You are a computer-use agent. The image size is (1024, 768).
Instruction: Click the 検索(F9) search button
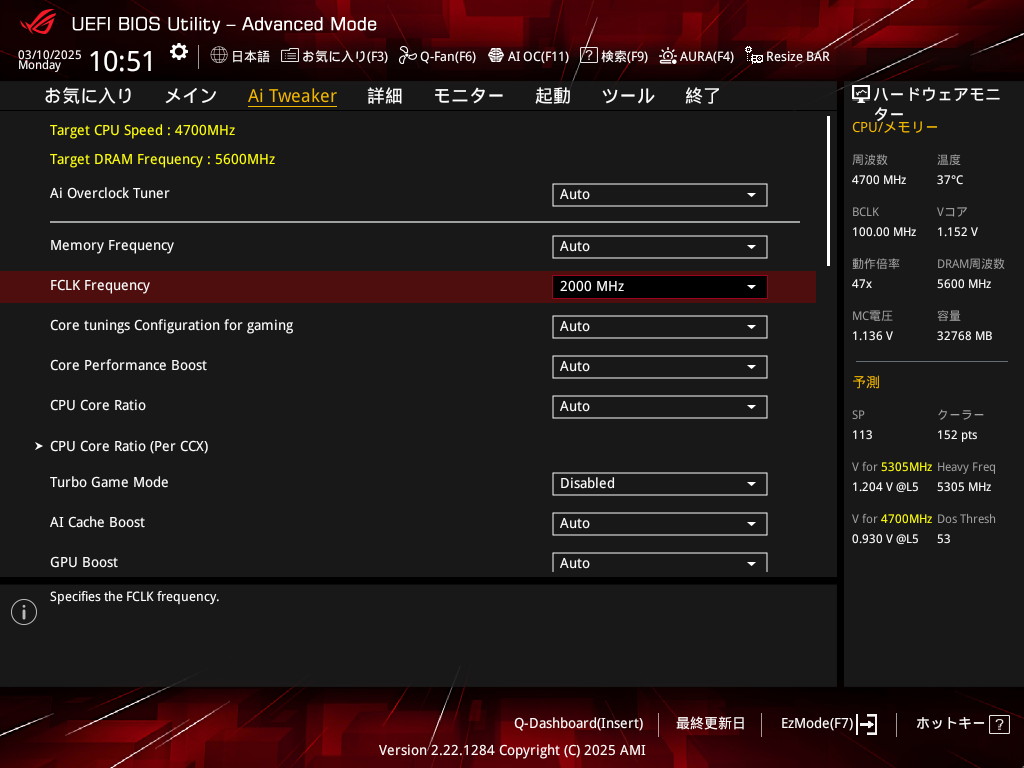click(614, 56)
